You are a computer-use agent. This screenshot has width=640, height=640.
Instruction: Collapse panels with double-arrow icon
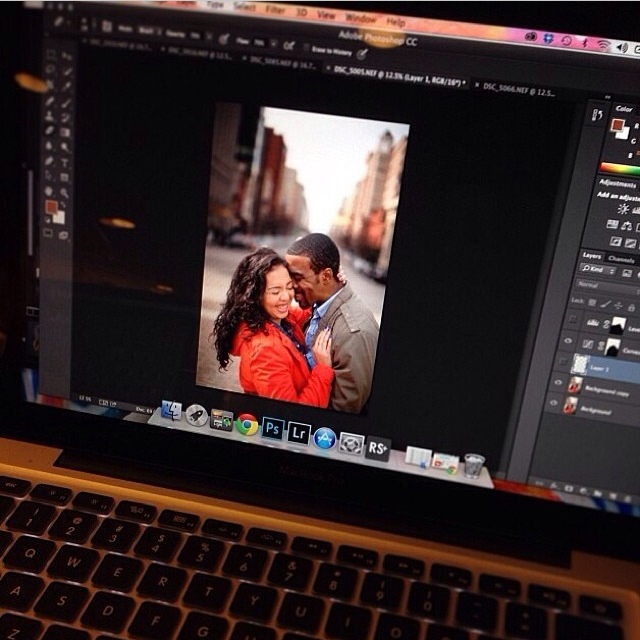tap(608, 97)
